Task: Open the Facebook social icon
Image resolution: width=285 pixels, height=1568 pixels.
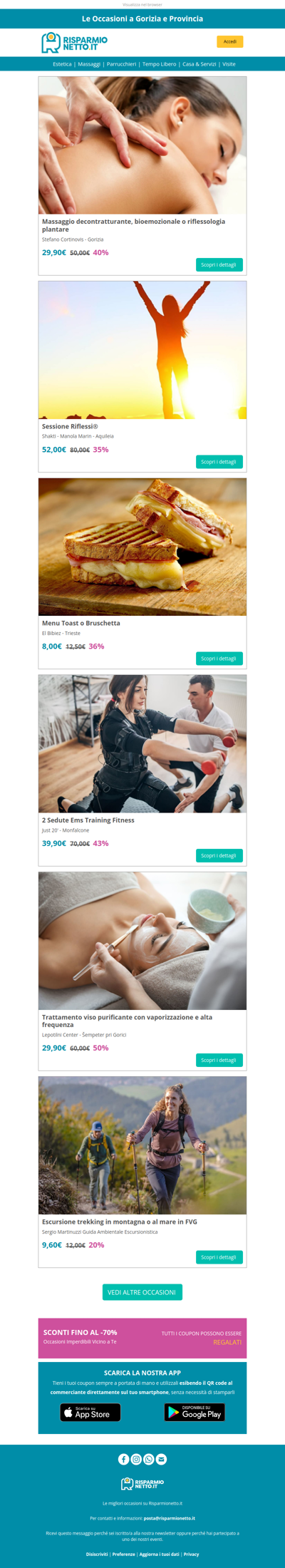Action: (x=123, y=1459)
